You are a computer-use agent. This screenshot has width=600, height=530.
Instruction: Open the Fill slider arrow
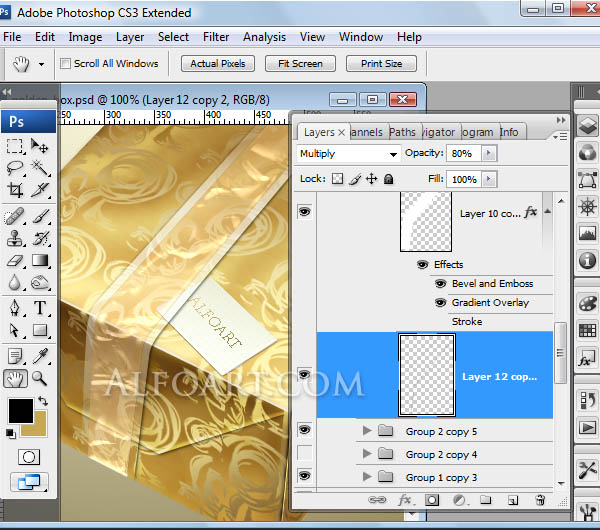(489, 179)
